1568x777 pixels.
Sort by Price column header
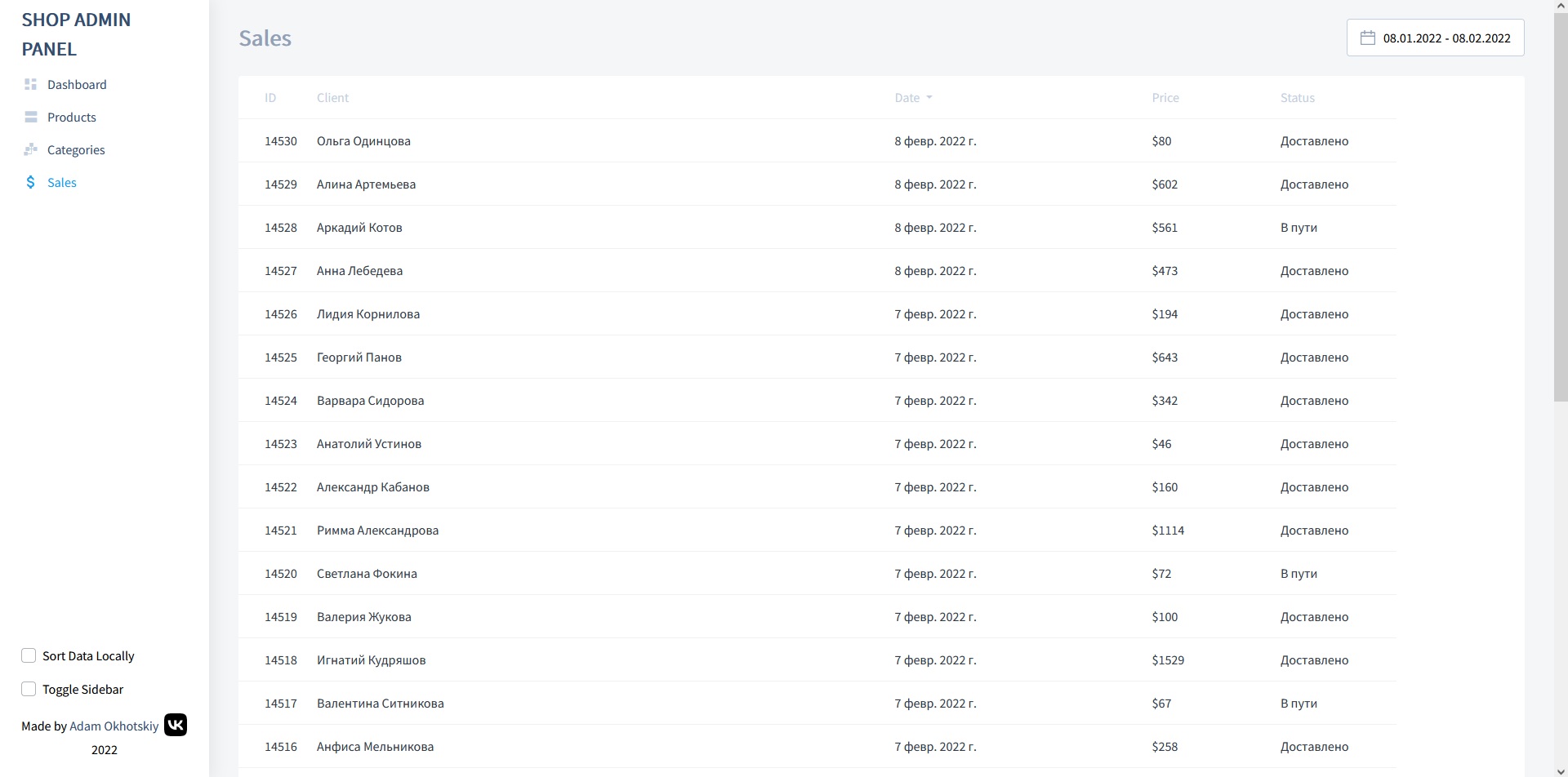tap(1165, 98)
